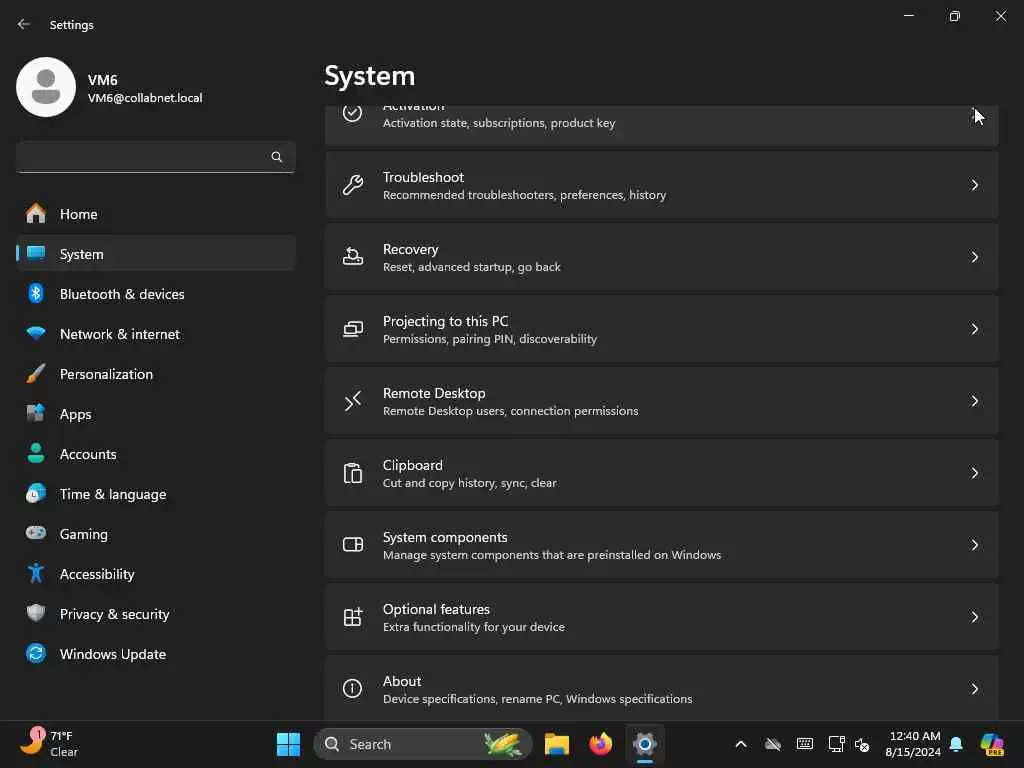Click the muted volume tray icon
Image resolution: width=1024 pixels, height=768 pixels.
[x=862, y=744]
